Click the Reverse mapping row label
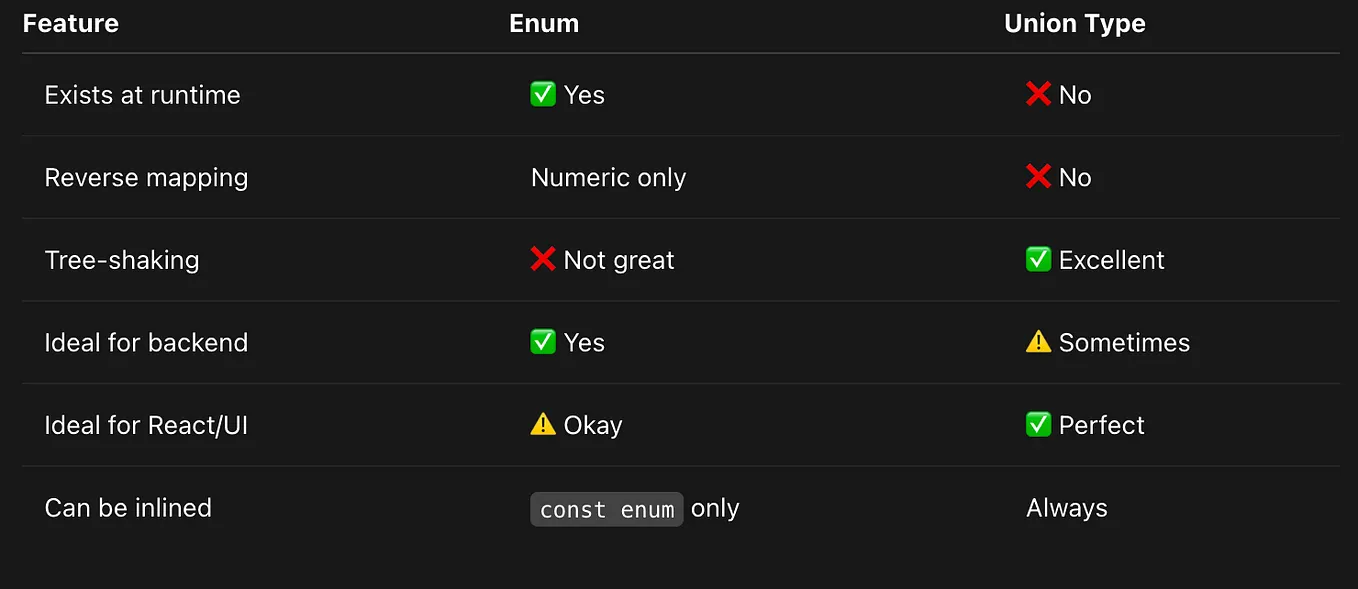This screenshot has width=1358, height=589. tap(146, 178)
